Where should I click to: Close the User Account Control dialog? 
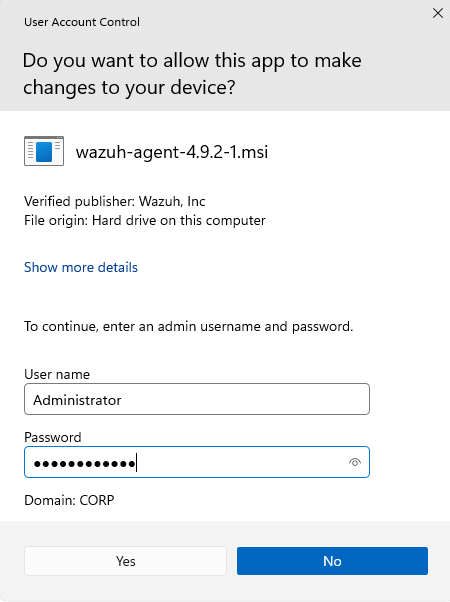click(x=438, y=13)
